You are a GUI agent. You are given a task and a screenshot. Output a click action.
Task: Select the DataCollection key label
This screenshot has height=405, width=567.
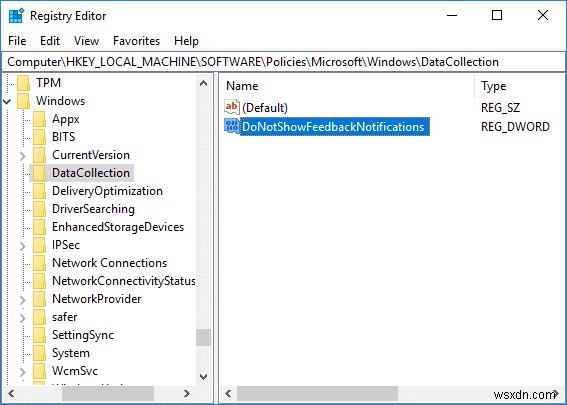[91, 173]
